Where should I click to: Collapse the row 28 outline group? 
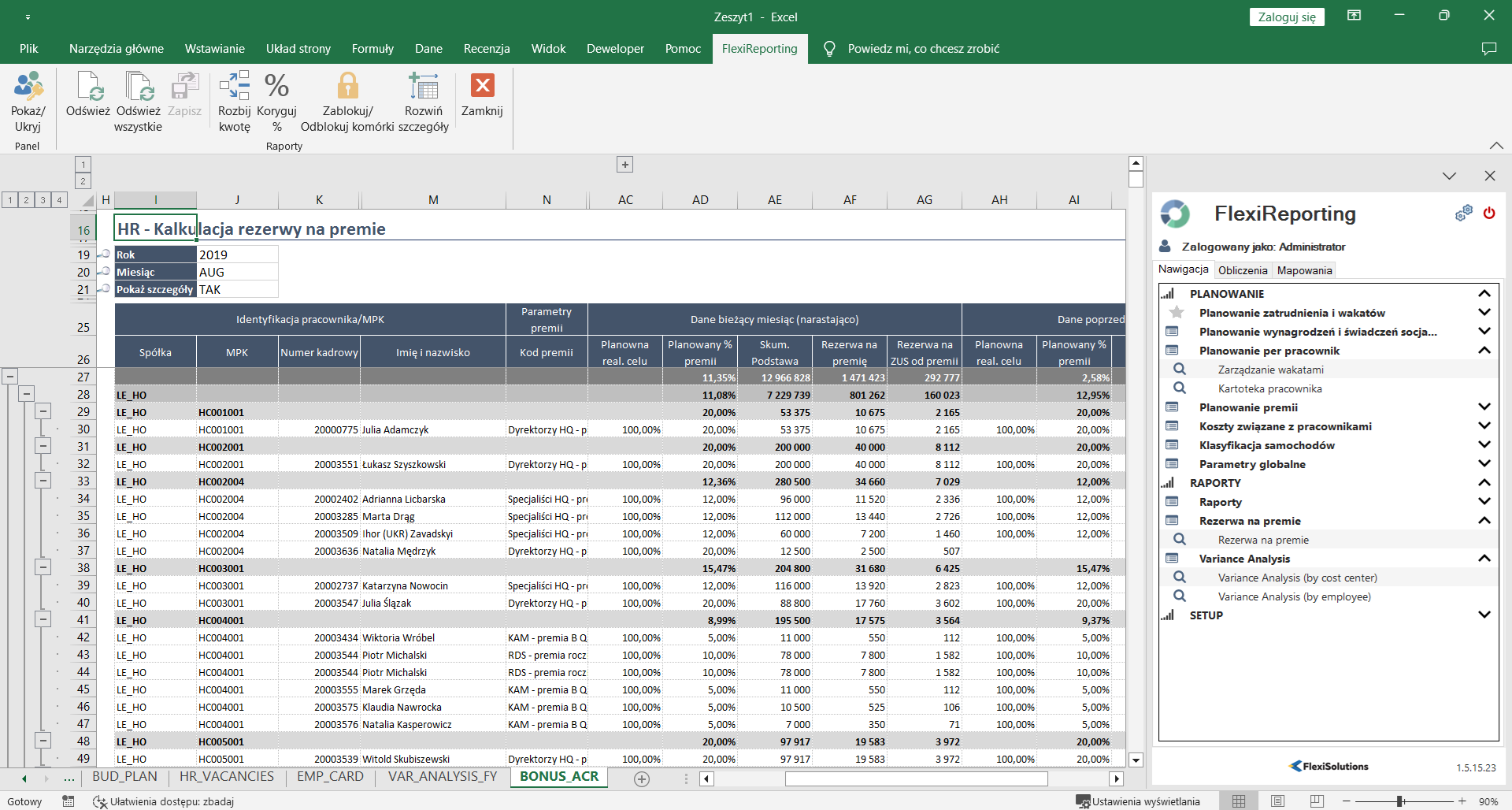pos(26,394)
